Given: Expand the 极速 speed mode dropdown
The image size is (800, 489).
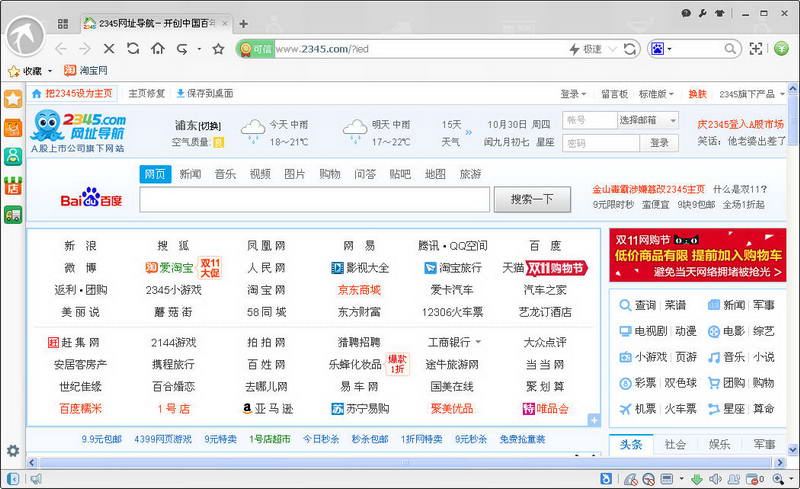Looking at the screenshot, I should pos(613,49).
